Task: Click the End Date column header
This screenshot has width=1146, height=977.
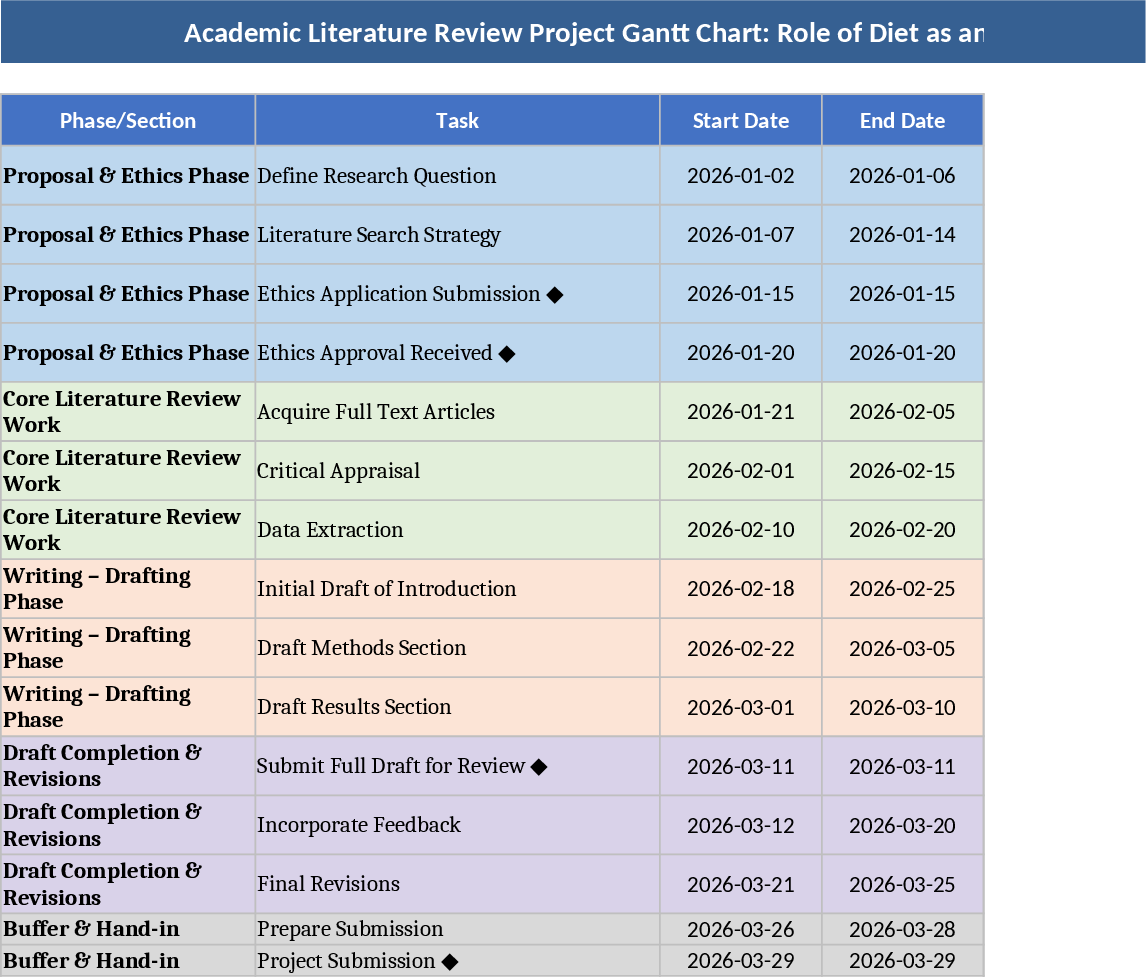Action: point(902,121)
